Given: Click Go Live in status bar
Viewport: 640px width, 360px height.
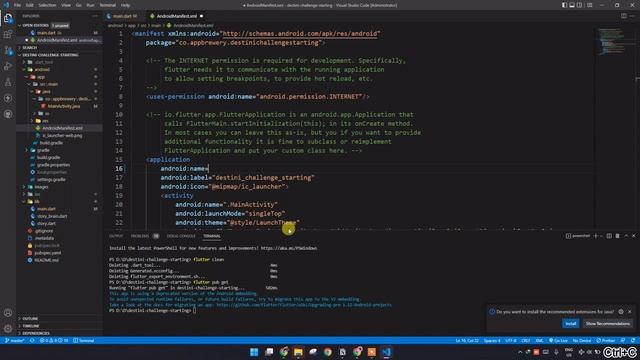Looking at the screenshot, I should pos(558,340).
